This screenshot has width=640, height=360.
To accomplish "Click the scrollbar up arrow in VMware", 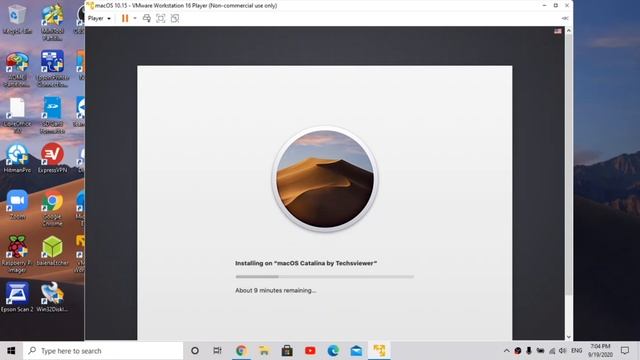I will (x=569, y=31).
